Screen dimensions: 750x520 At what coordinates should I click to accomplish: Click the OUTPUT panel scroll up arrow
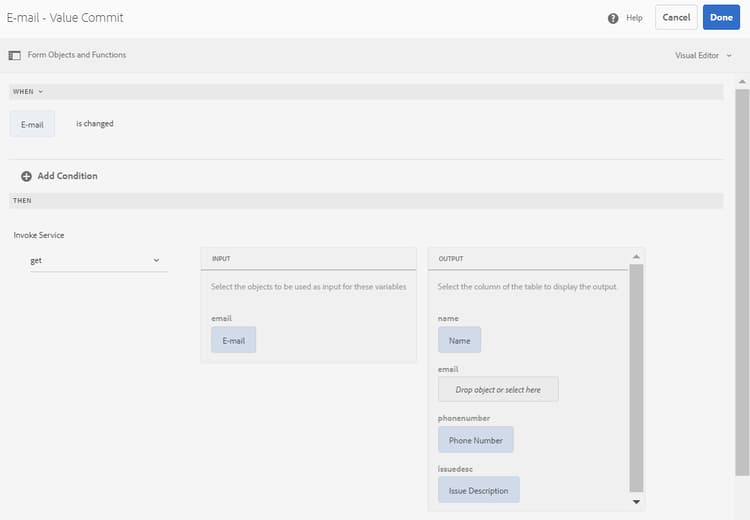click(636, 257)
